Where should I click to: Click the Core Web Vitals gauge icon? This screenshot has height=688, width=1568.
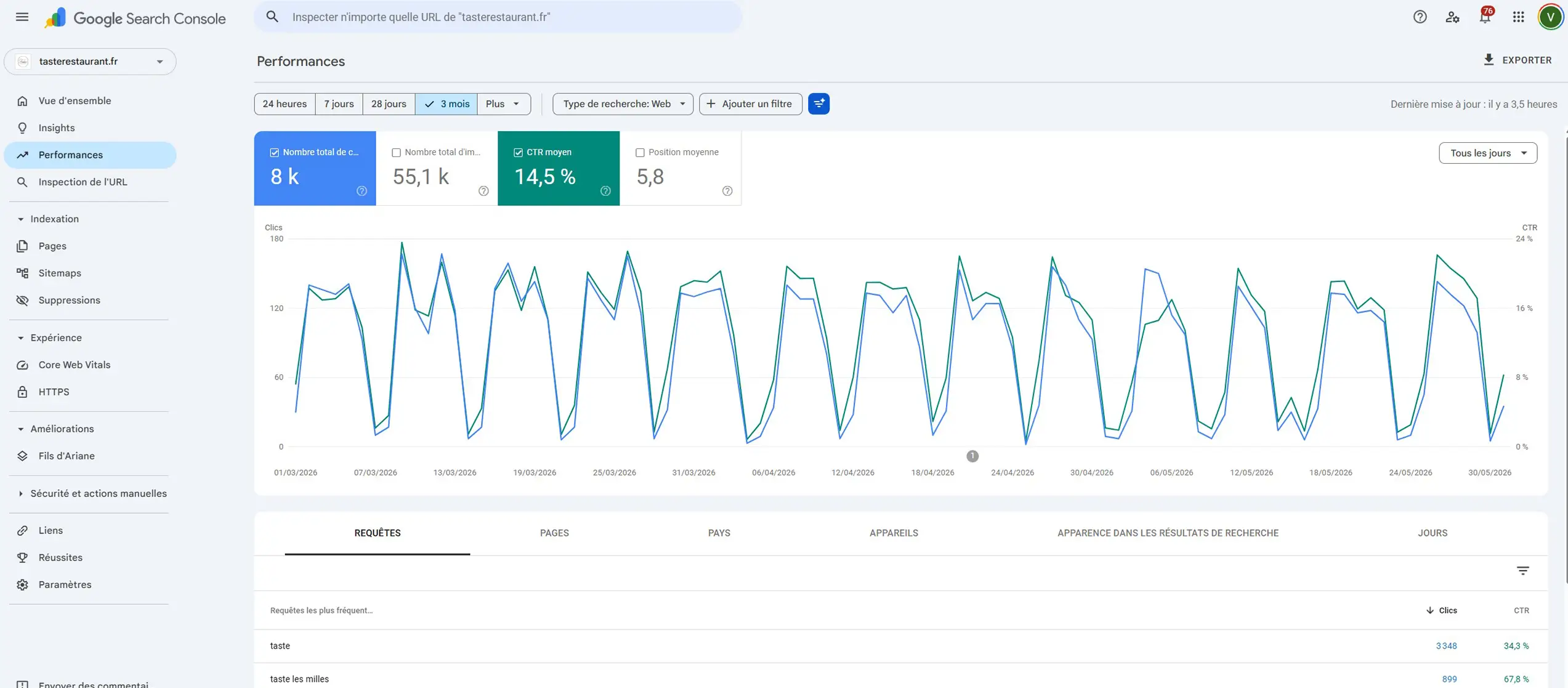click(22, 365)
